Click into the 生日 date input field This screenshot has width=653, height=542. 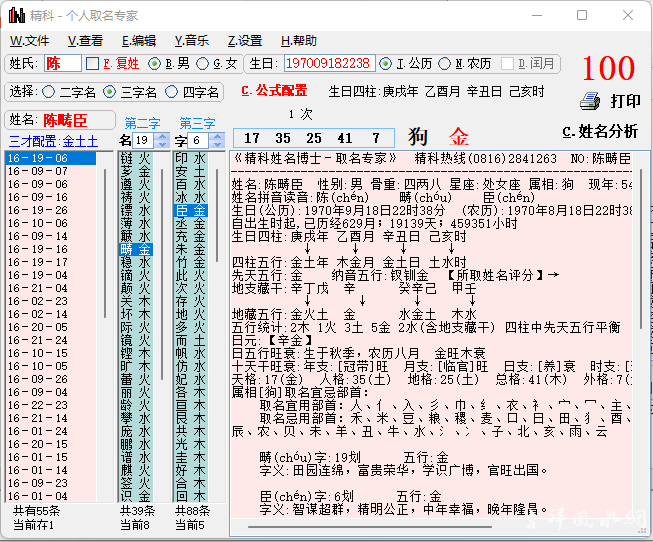(329, 63)
